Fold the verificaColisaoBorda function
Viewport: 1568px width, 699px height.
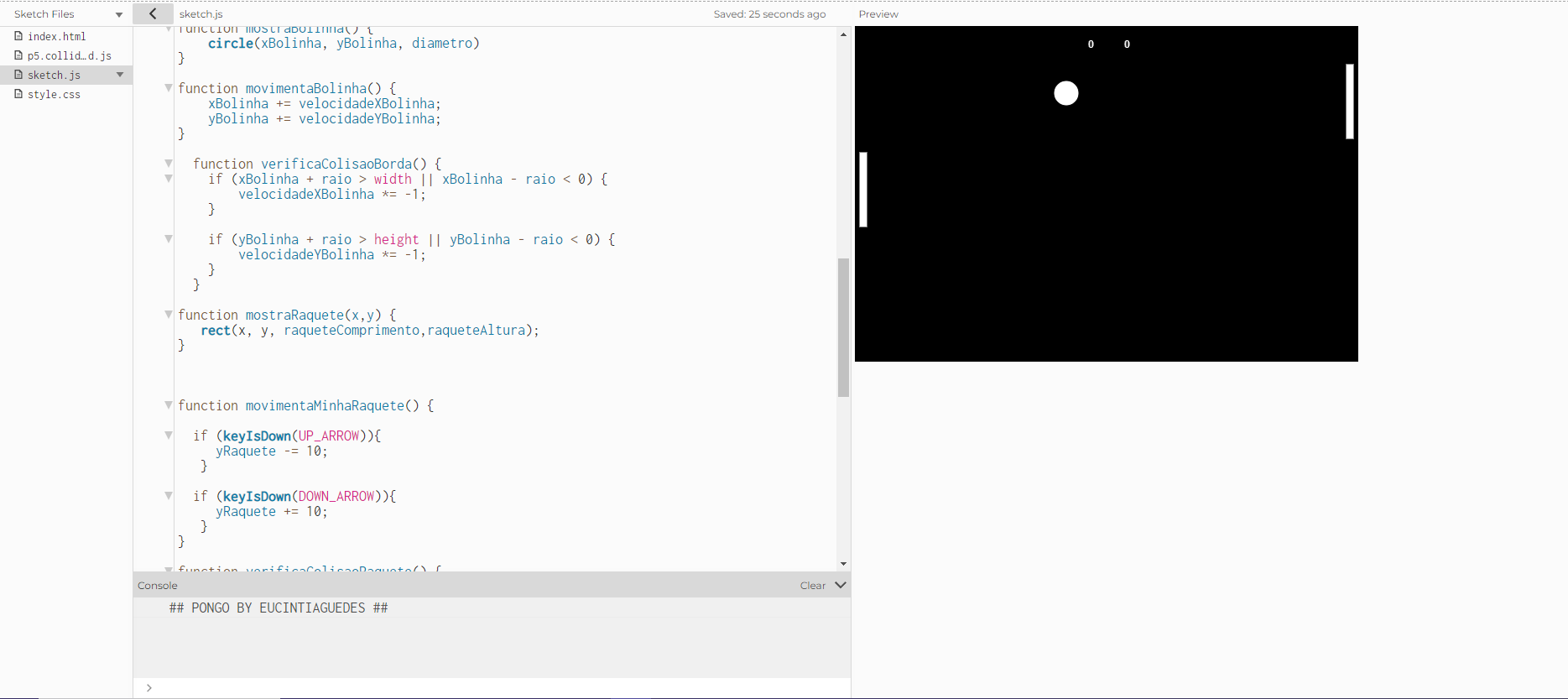[x=169, y=164]
